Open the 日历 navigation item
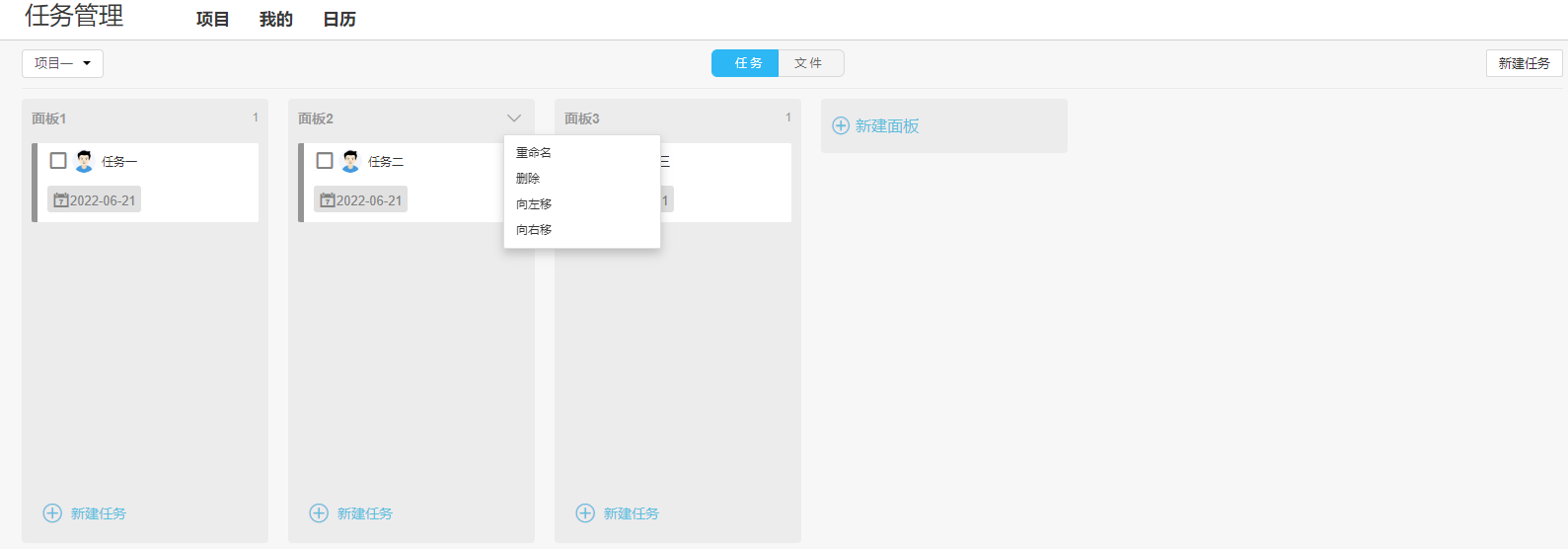Screen dimensions: 1568x549 [339, 20]
